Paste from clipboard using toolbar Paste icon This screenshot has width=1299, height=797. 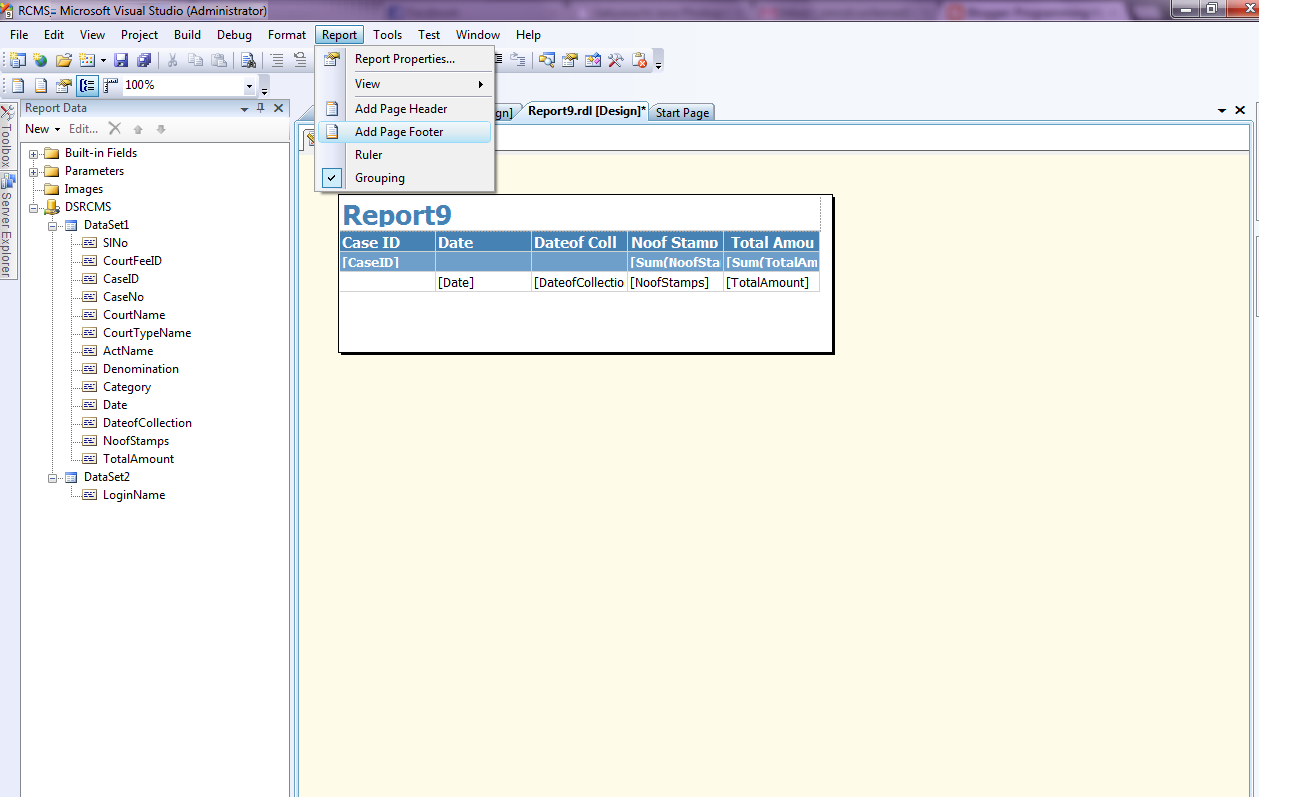218,60
